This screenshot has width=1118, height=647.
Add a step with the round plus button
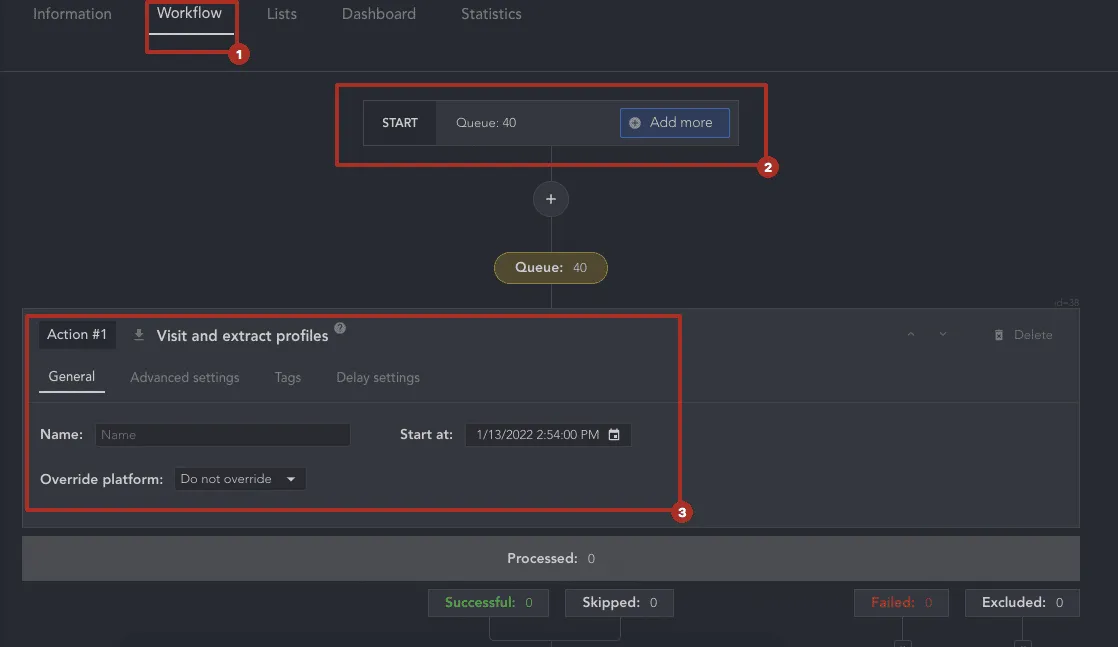coord(550,199)
